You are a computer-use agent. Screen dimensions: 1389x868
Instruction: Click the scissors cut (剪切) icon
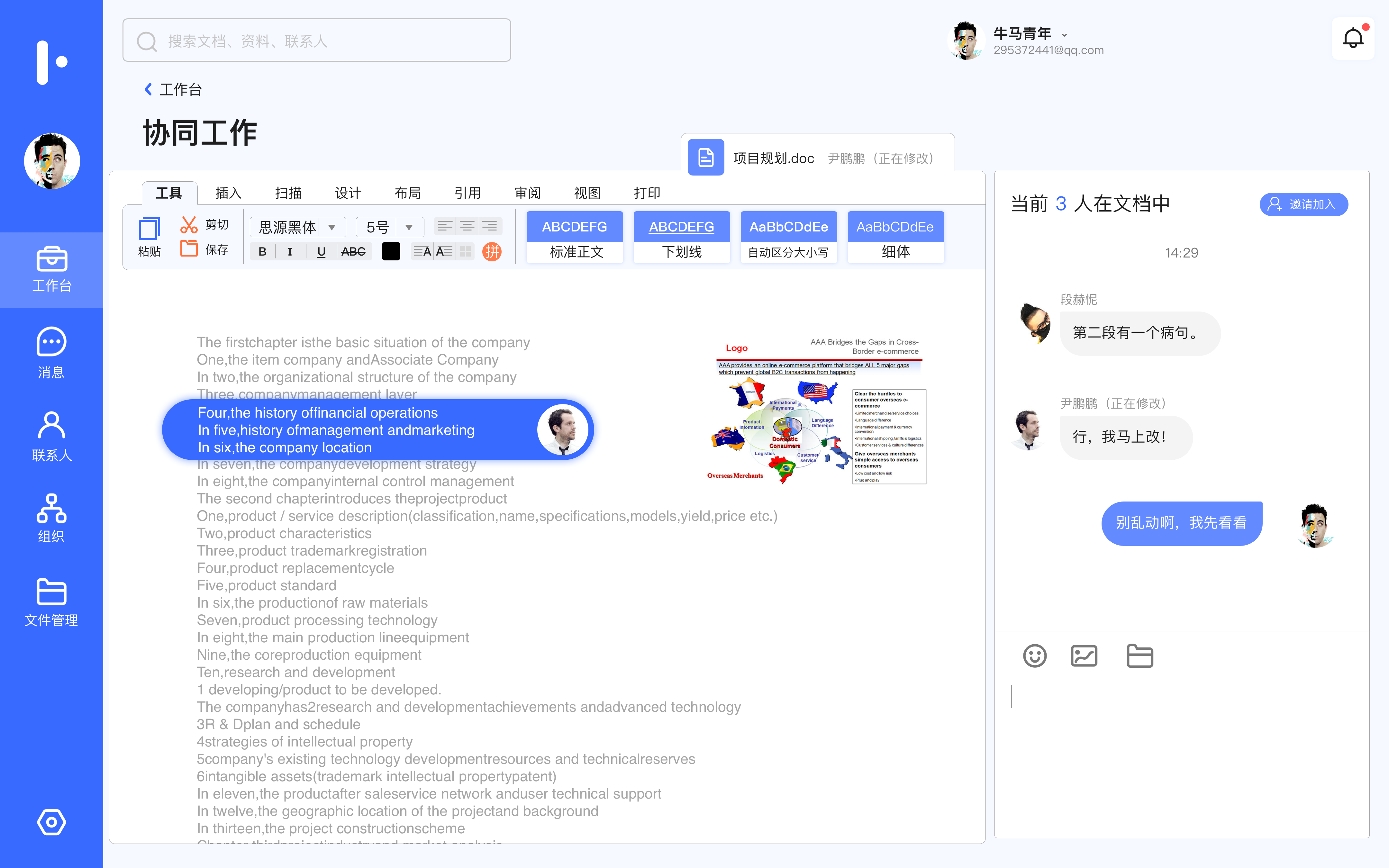point(189,224)
